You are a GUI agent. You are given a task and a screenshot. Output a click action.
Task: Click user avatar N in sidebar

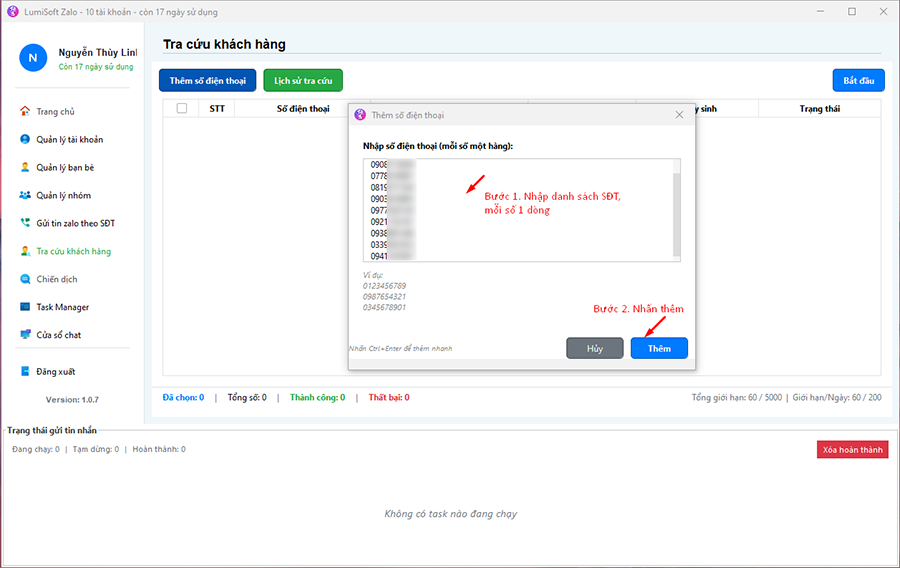point(33,58)
